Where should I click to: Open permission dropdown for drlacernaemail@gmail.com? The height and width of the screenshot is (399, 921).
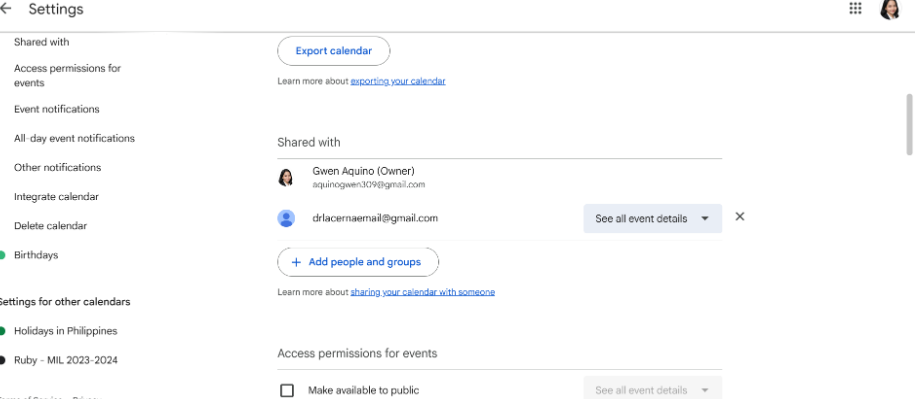coord(653,219)
